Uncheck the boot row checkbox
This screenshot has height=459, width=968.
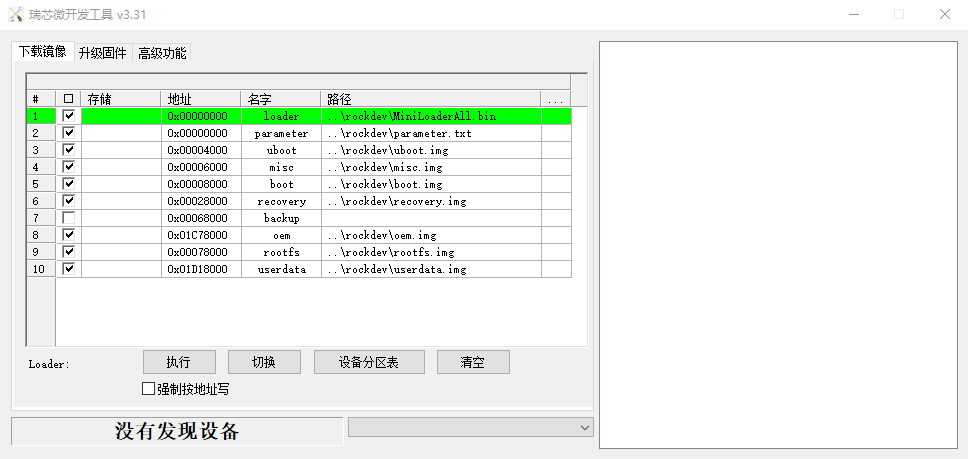tap(69, 184)
